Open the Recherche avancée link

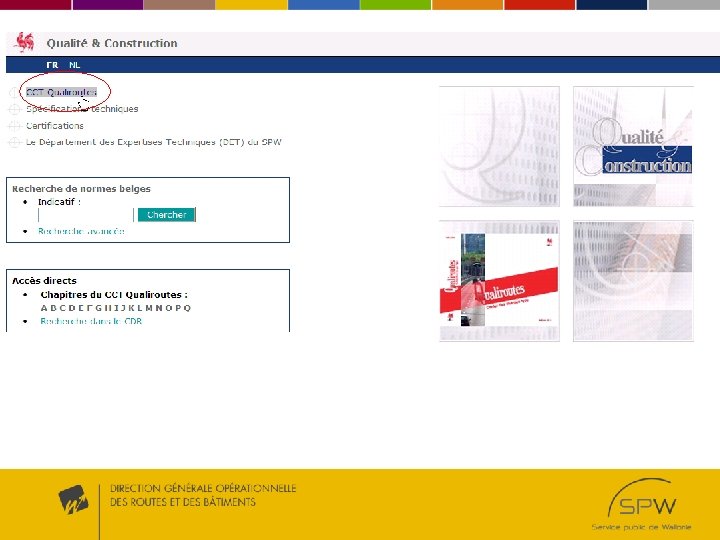click(81, 231)
